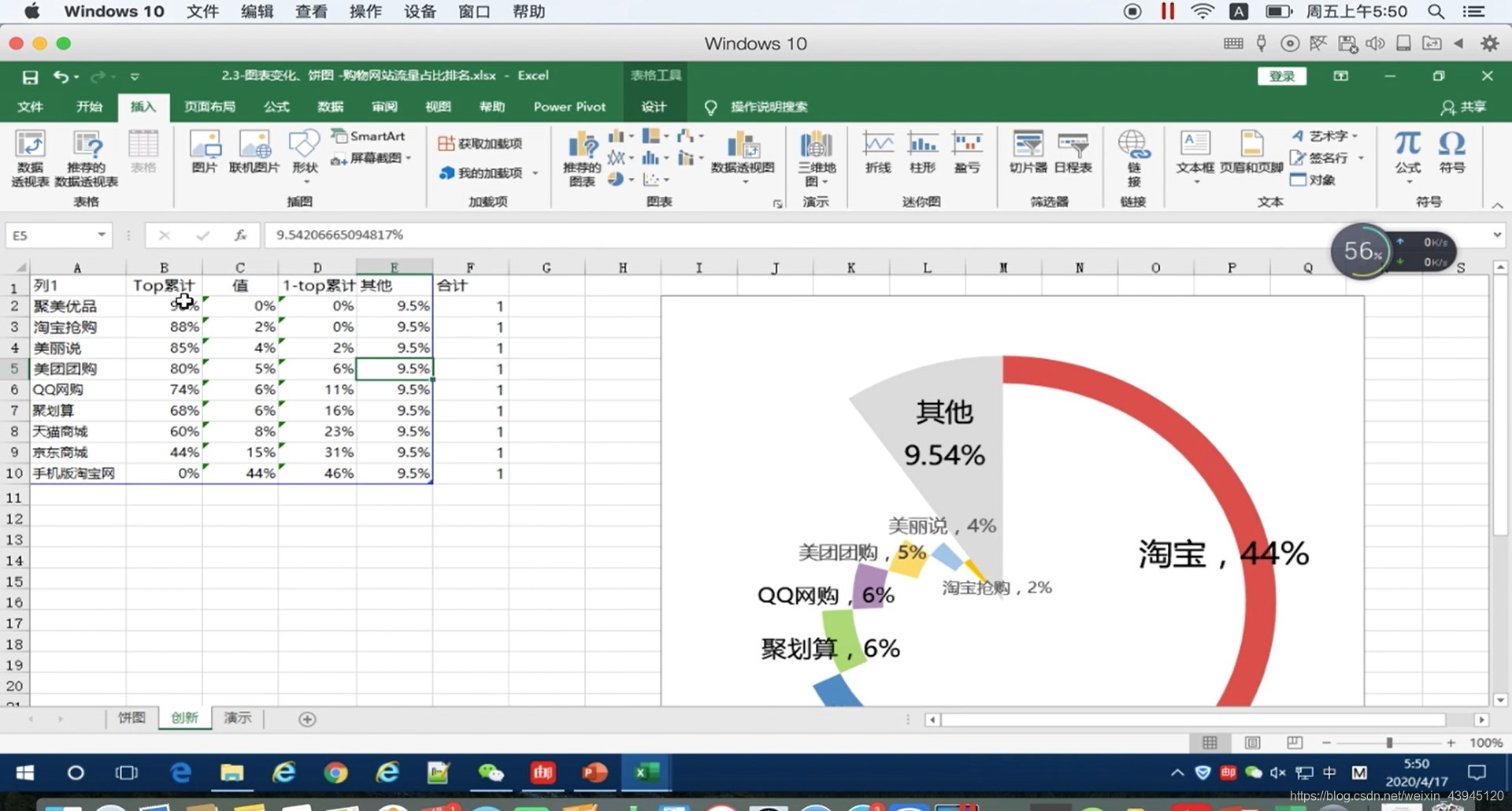Click the Insert Function fx icon
This screenshot has width=1512, height=811.
tap(241, 235)
